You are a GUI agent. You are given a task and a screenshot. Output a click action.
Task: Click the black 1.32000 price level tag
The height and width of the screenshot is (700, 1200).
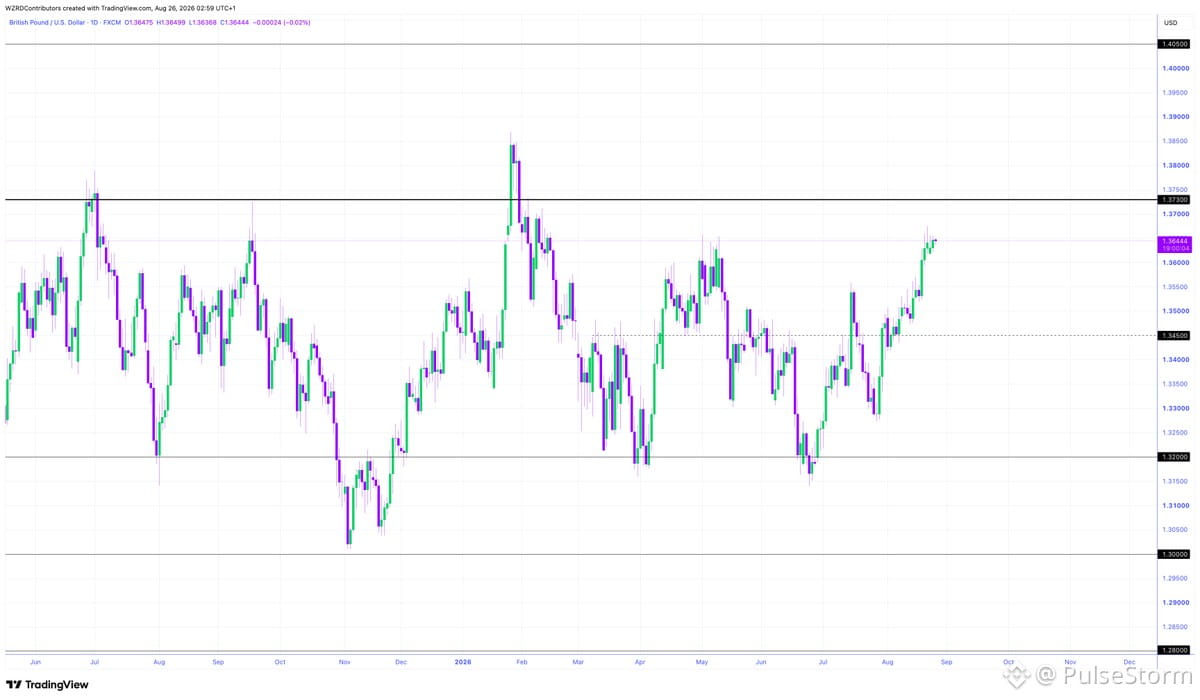[1174, 457]
